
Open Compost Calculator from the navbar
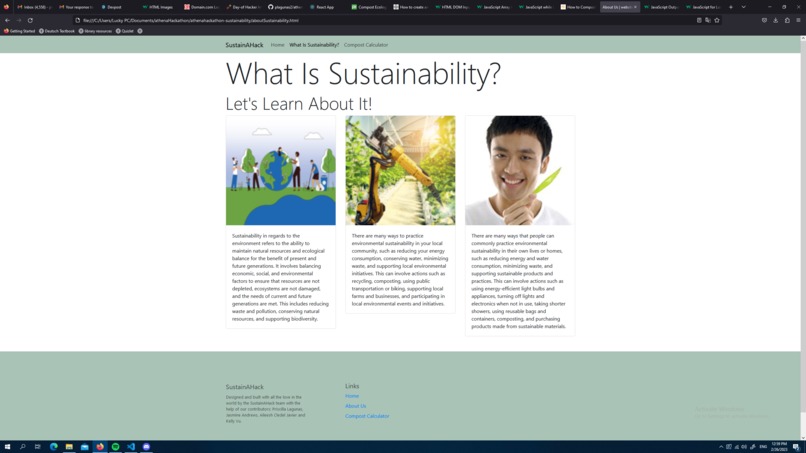(366, 45)
